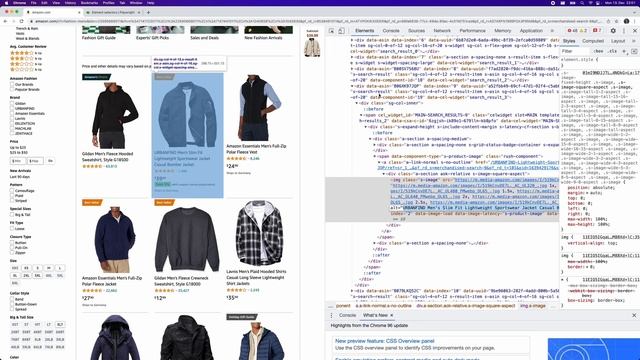The height and width of the screenshot is (360, 640).
Task: Go back with the browser back arrow
Action: pyautogui.click(x=5, y=21)
